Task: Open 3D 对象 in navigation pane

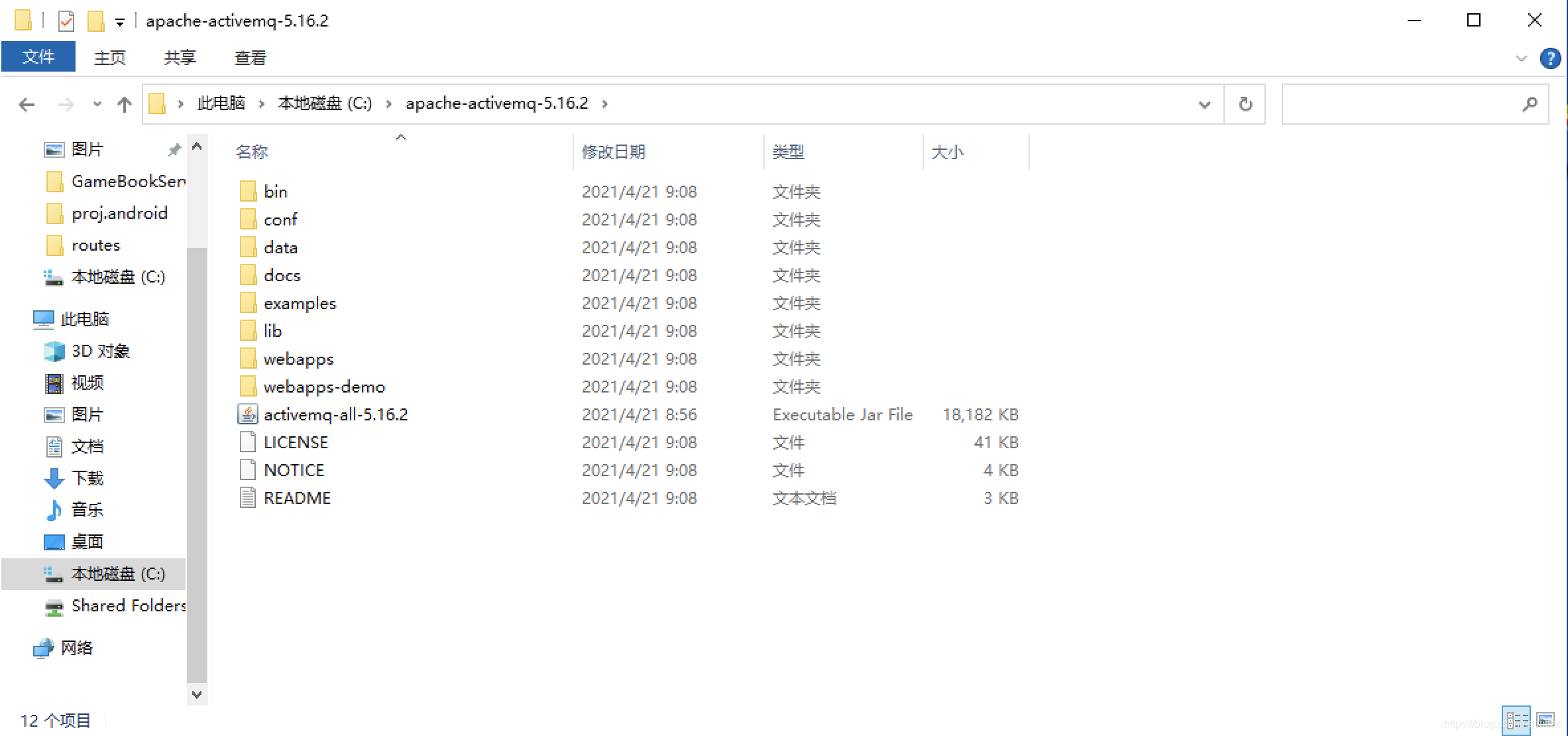Action: point(100,351)
